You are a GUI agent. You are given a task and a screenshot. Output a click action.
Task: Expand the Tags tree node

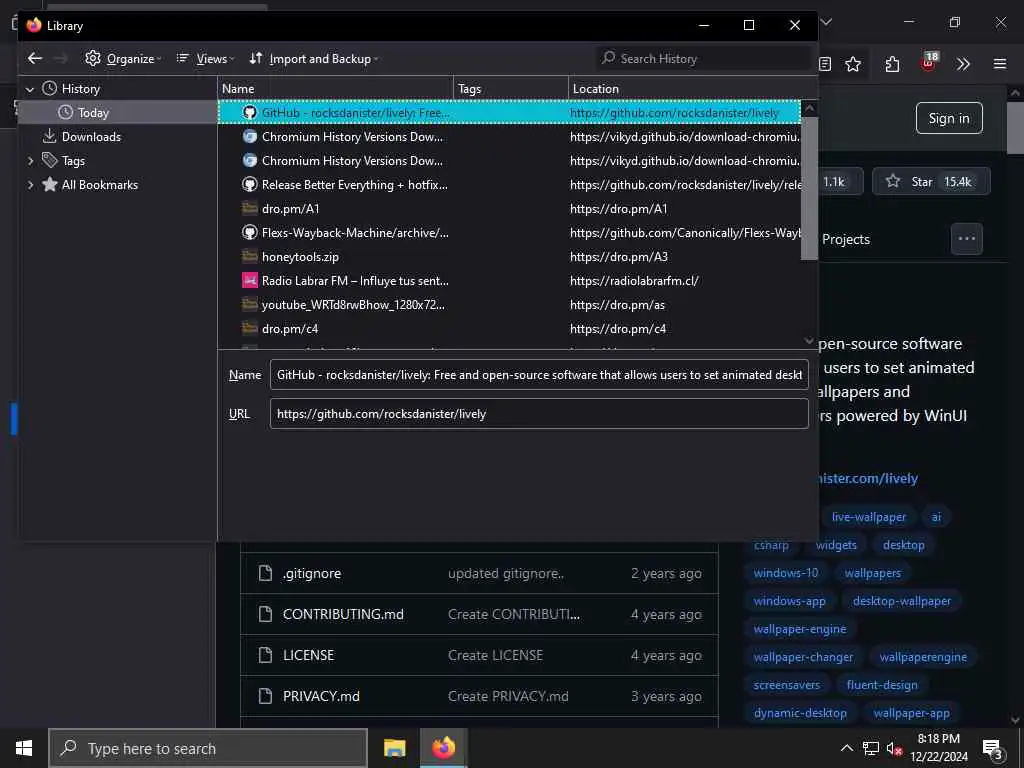tap(30, 161)
